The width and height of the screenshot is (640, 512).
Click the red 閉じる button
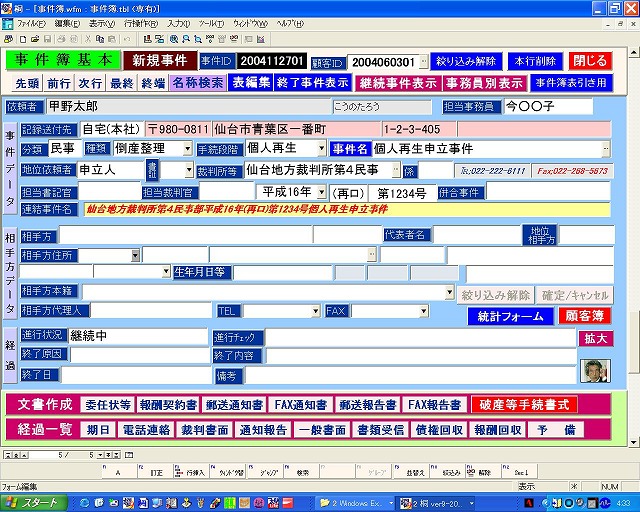point(589,60)
